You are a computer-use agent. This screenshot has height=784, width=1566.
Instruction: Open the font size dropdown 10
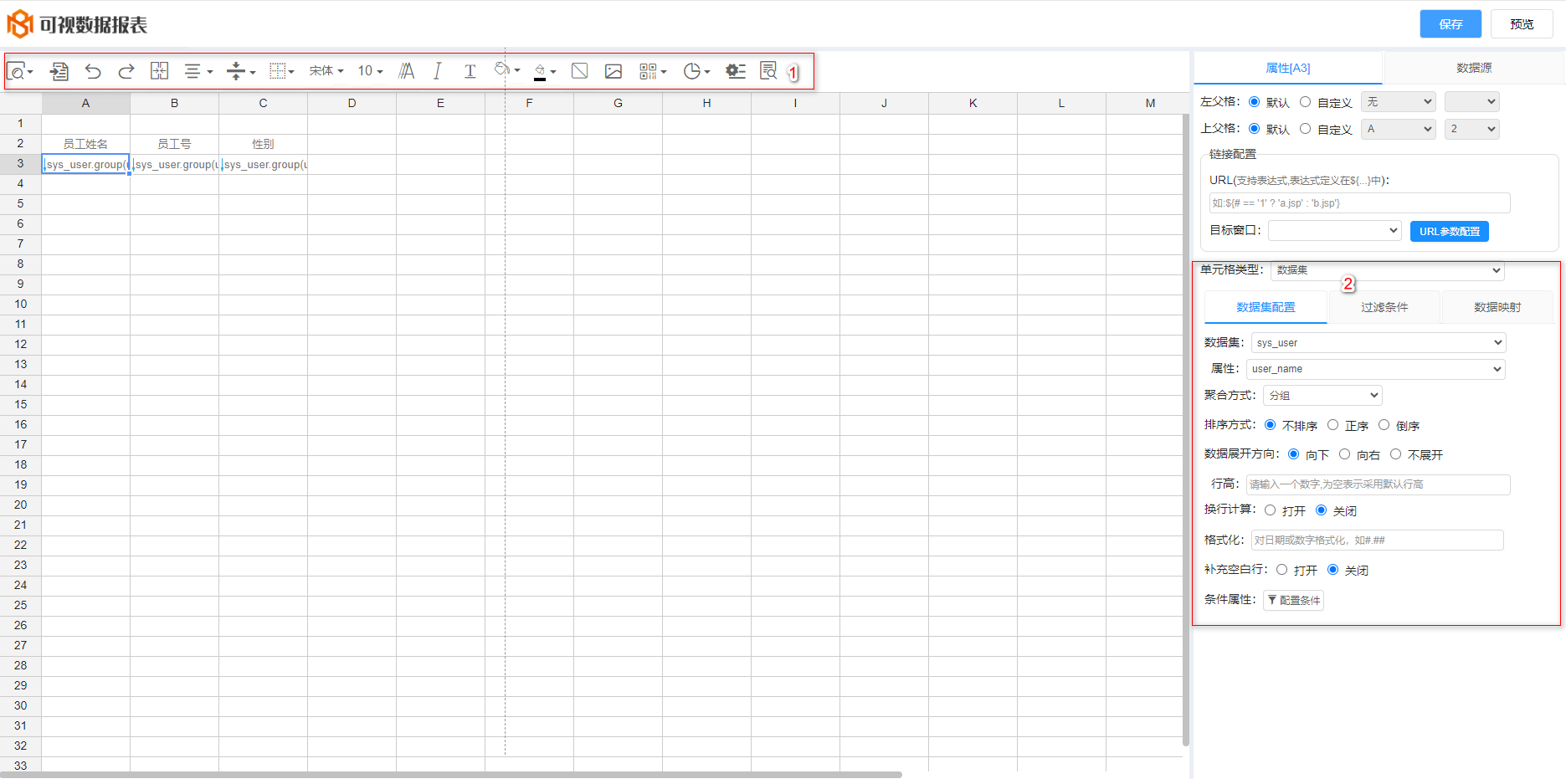(x=370, y=71)
